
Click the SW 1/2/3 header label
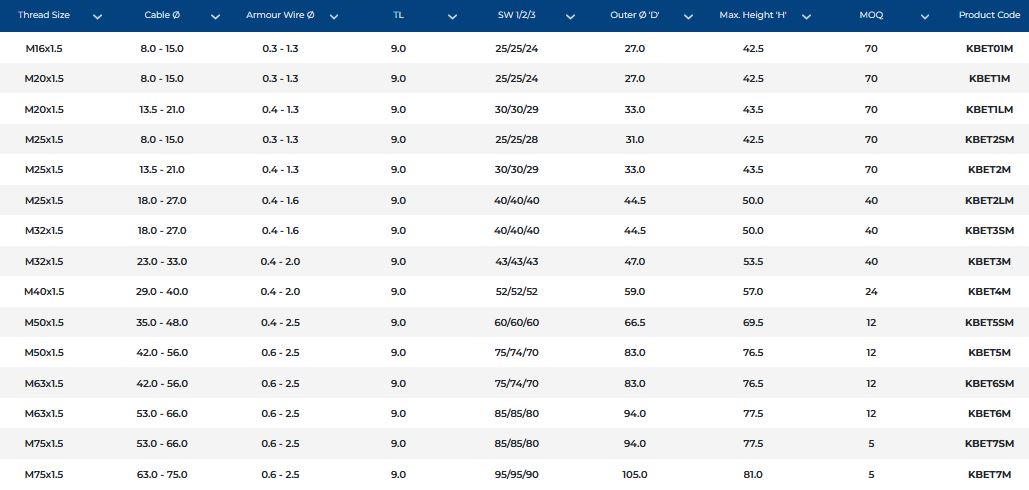coord(516,15)
